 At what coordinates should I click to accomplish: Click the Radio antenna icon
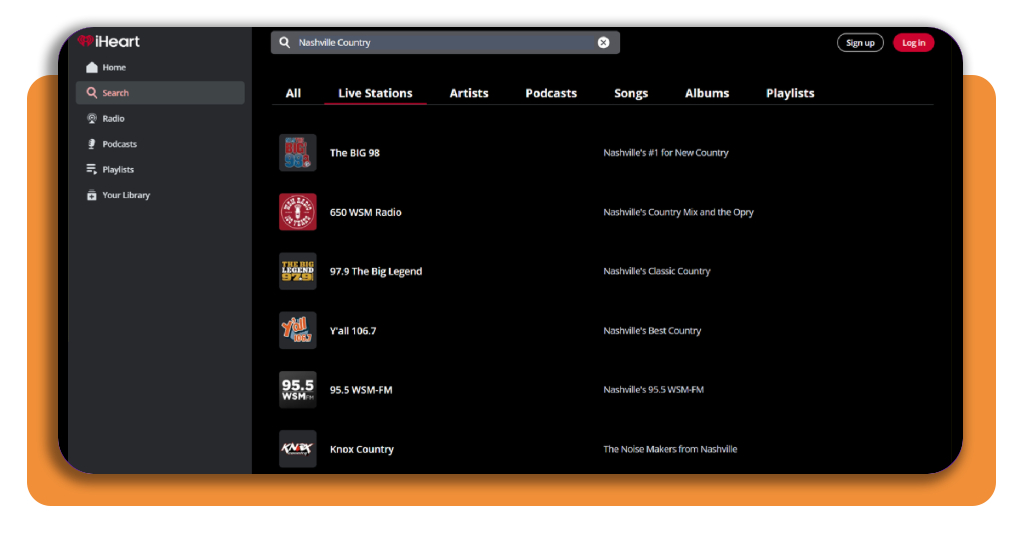[91, 118]
